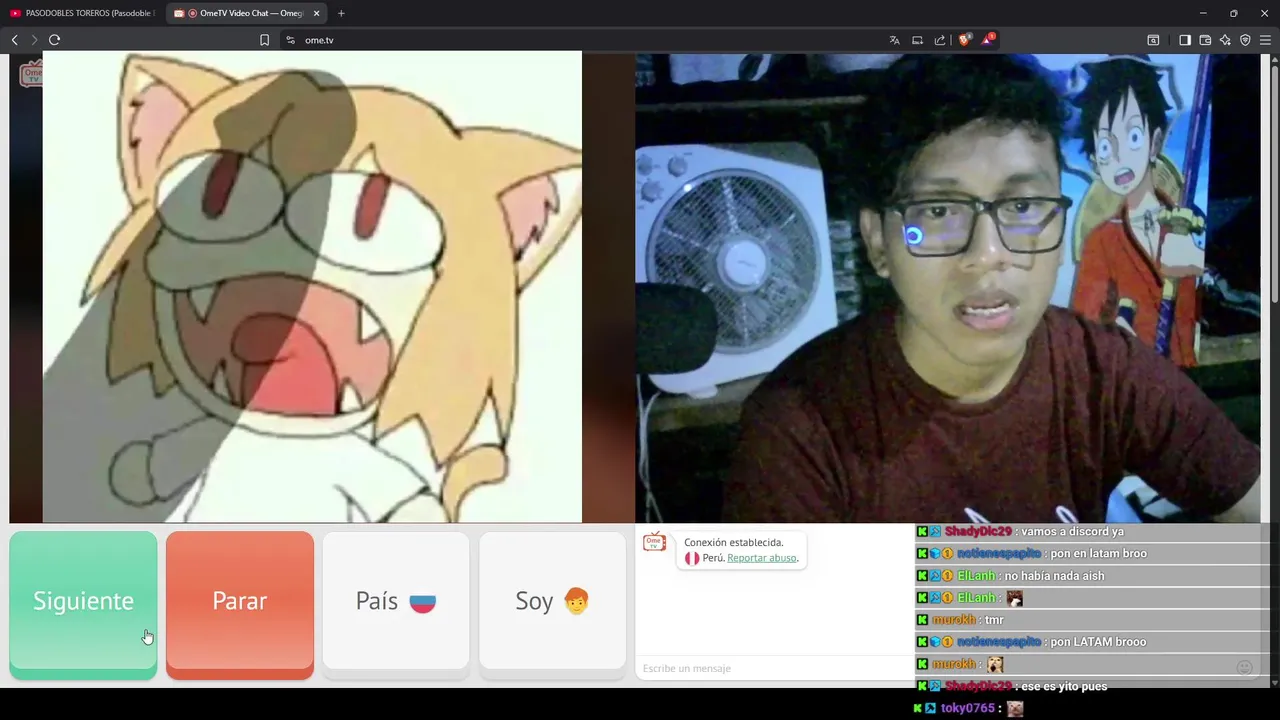Bookmark this page

tap(264, 40)
